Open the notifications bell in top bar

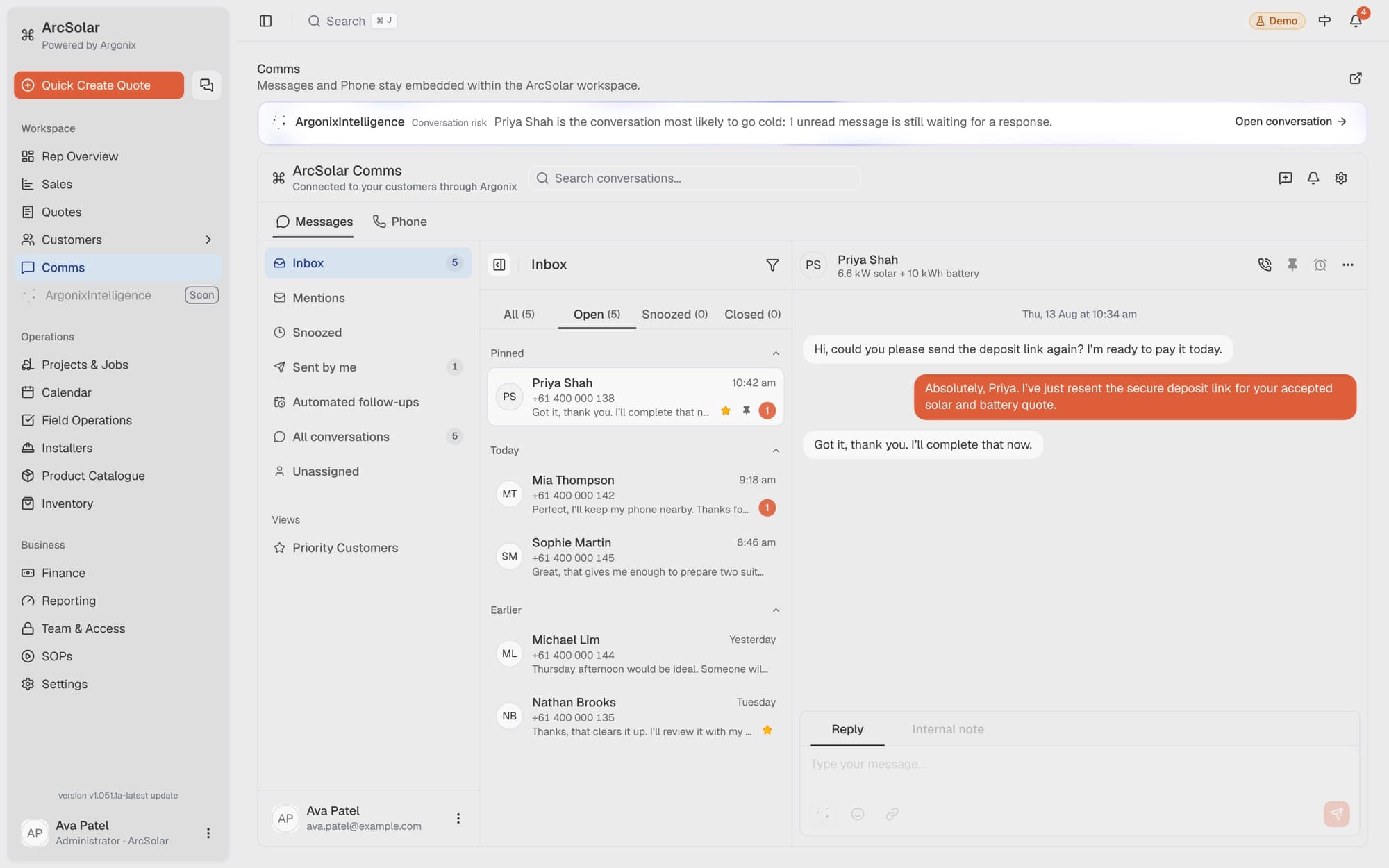coord(1356,21)
